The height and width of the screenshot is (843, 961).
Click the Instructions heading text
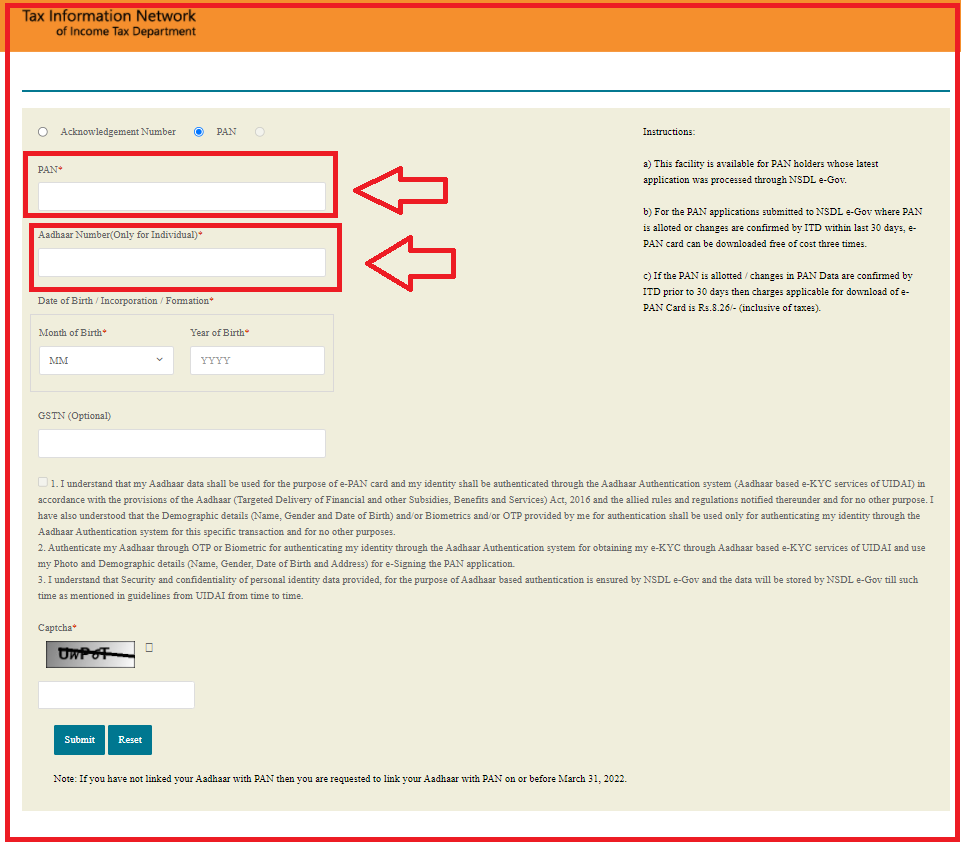tap(668, 132)
